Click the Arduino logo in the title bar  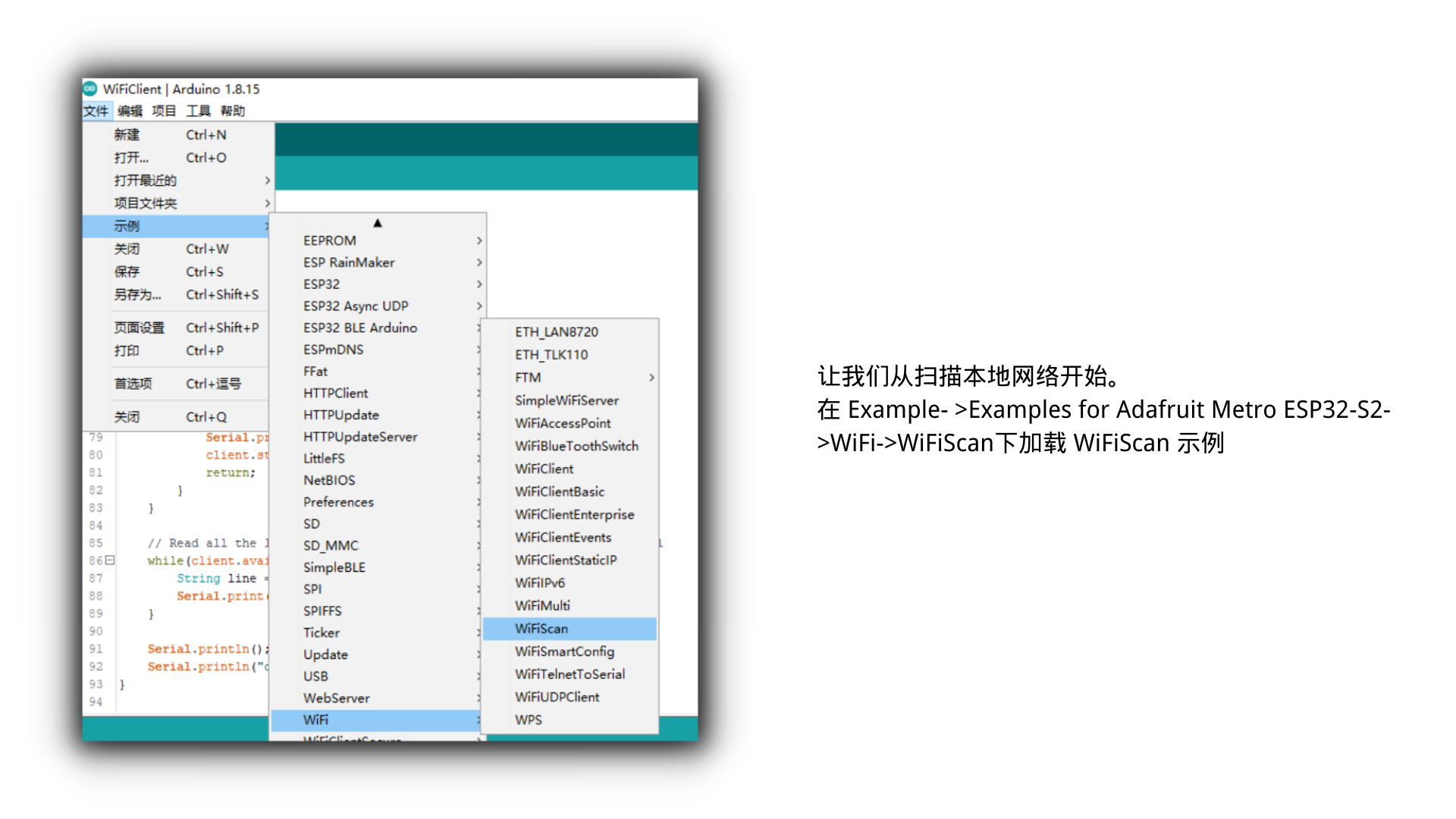(x=90, y=89)
